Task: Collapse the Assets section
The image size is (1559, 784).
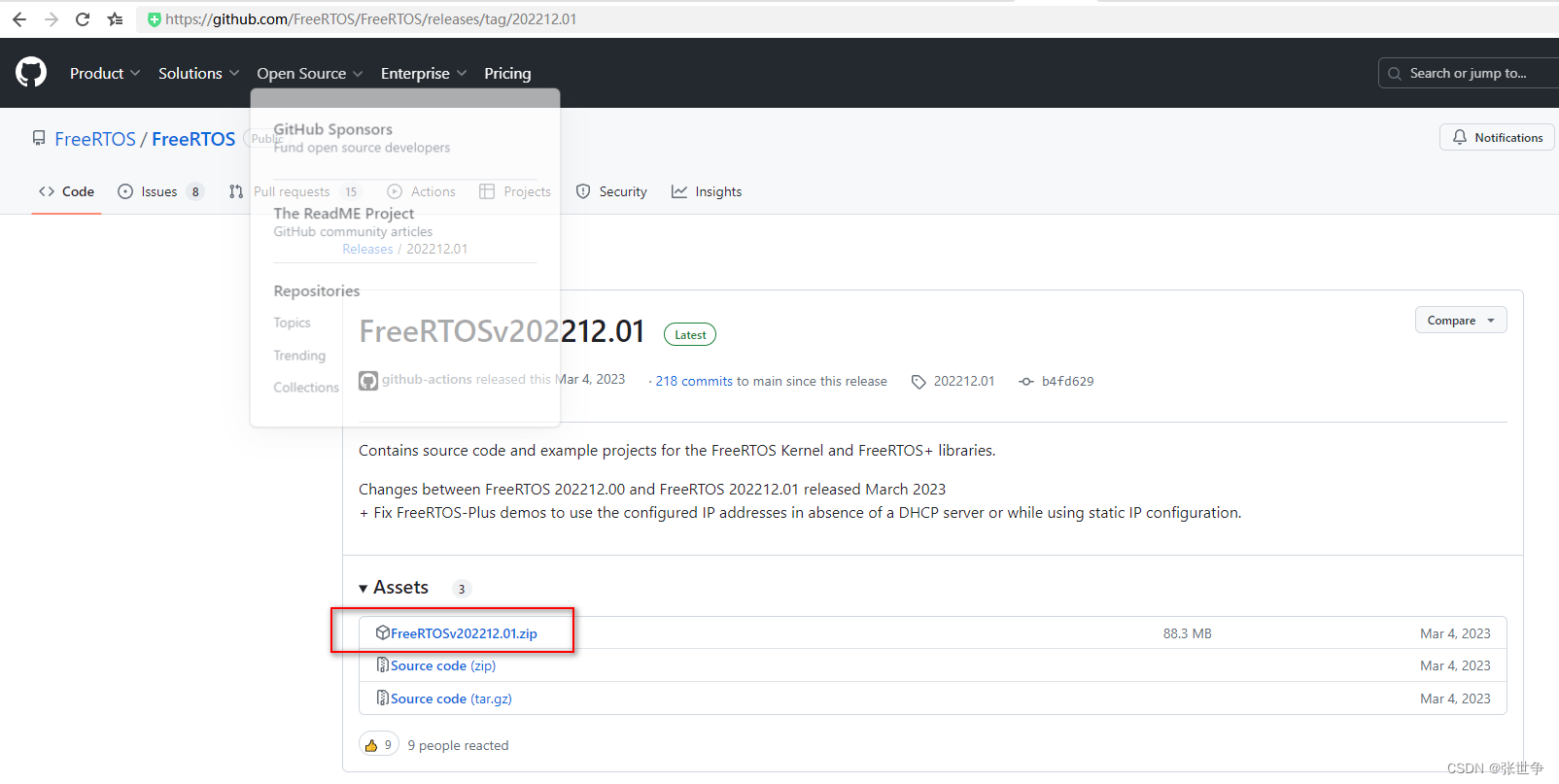Action: [394, 588]
